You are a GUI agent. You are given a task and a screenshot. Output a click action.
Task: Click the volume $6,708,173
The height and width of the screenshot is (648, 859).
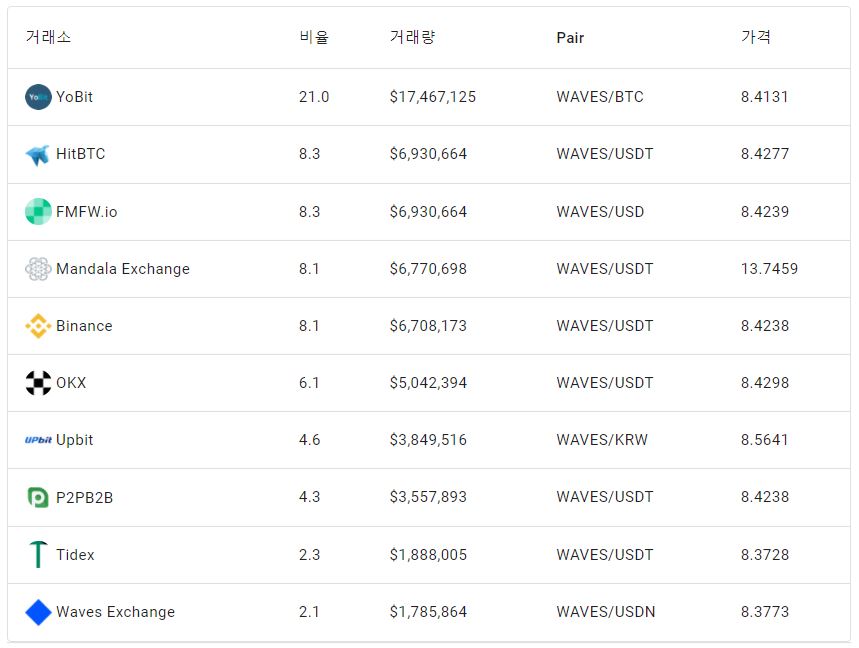(x=428, y=326)
